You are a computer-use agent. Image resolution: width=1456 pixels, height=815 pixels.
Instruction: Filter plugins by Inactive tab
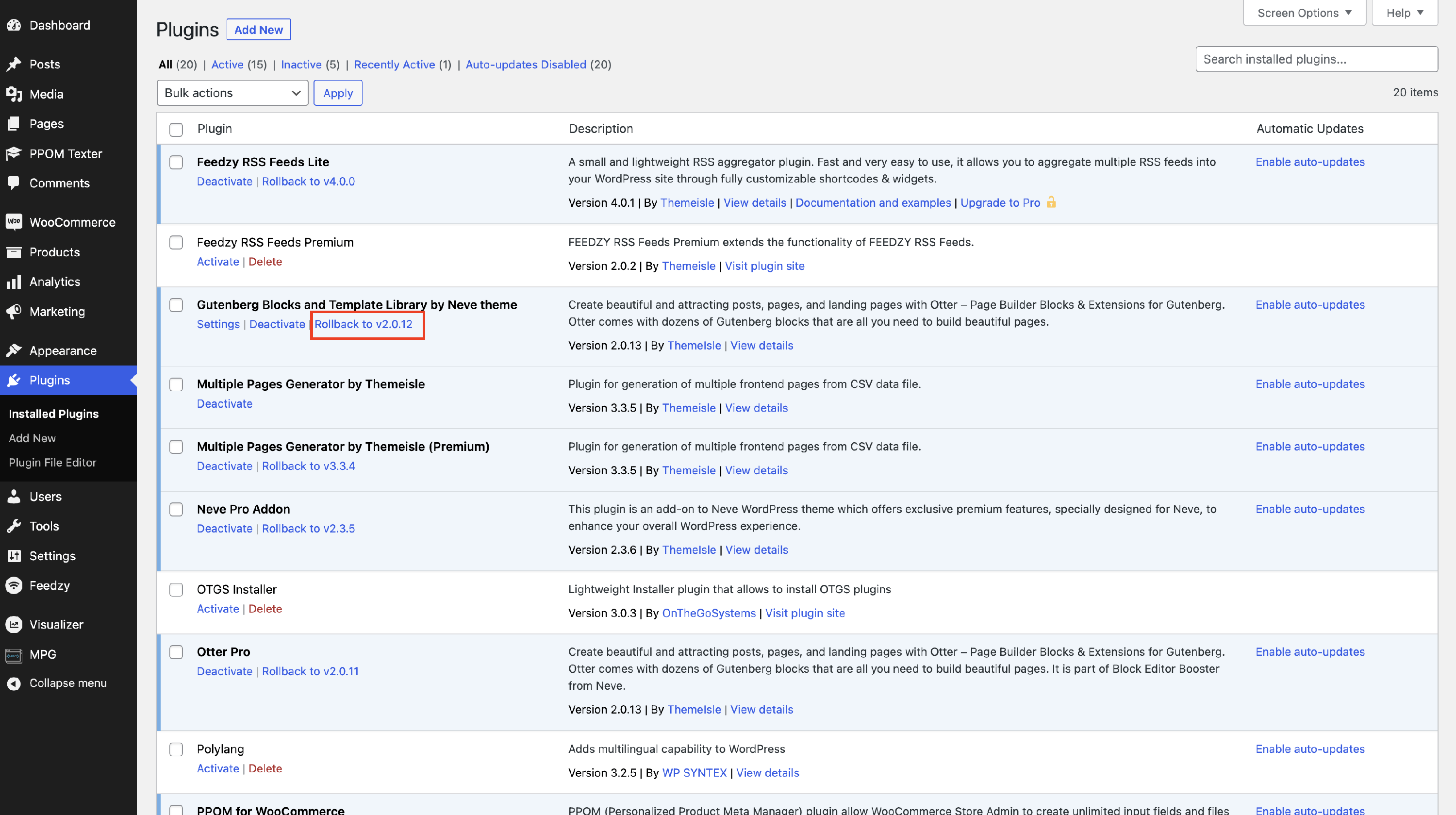(x=301, y=65)
